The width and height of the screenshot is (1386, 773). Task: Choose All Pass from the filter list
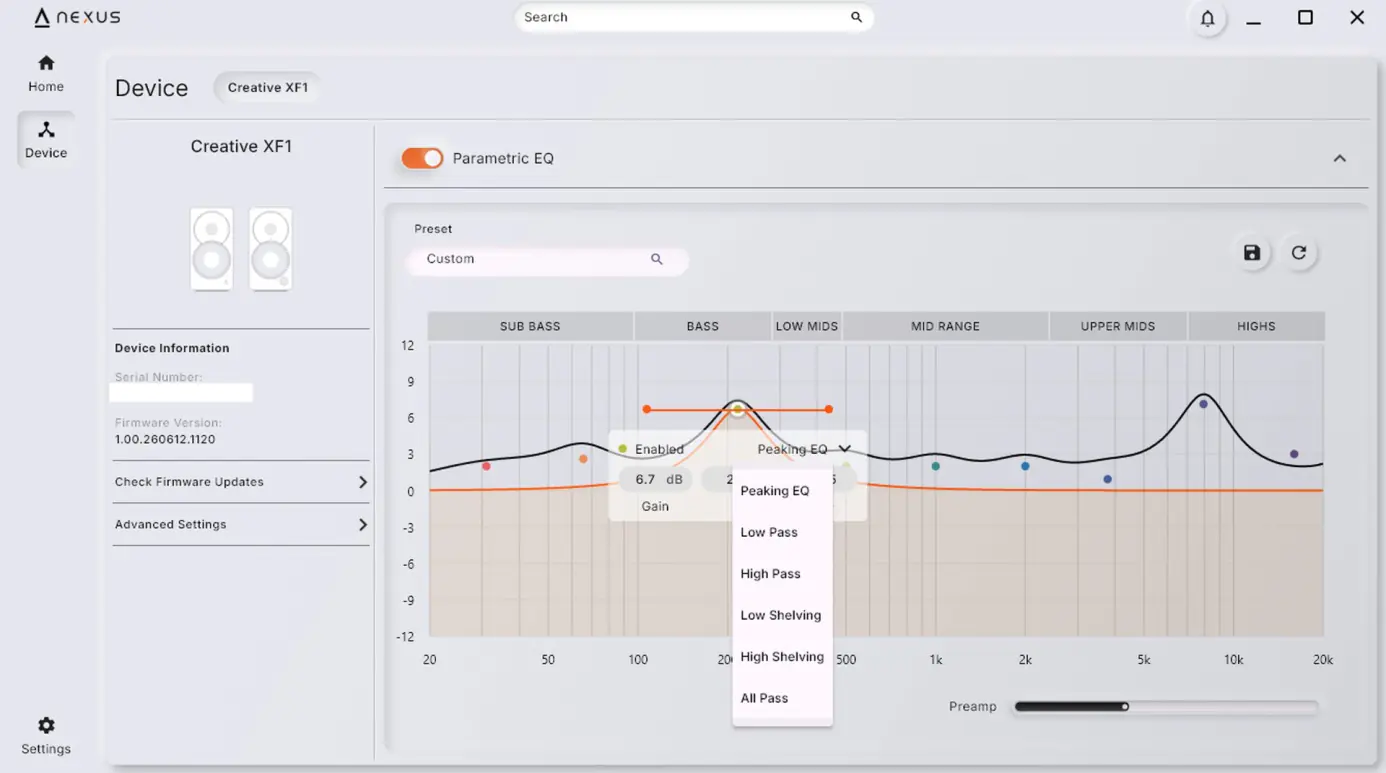[x=782, y=698]
